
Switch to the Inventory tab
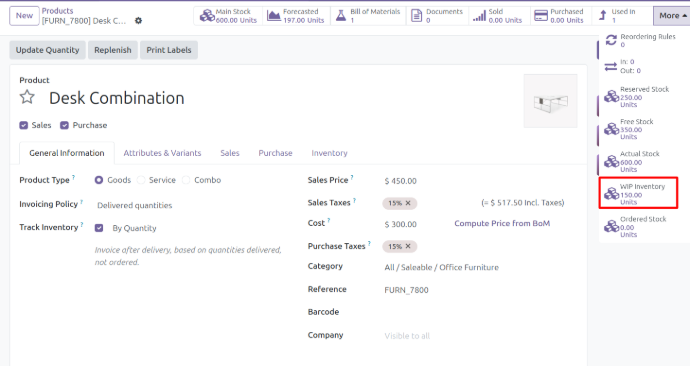coord(329,153)
